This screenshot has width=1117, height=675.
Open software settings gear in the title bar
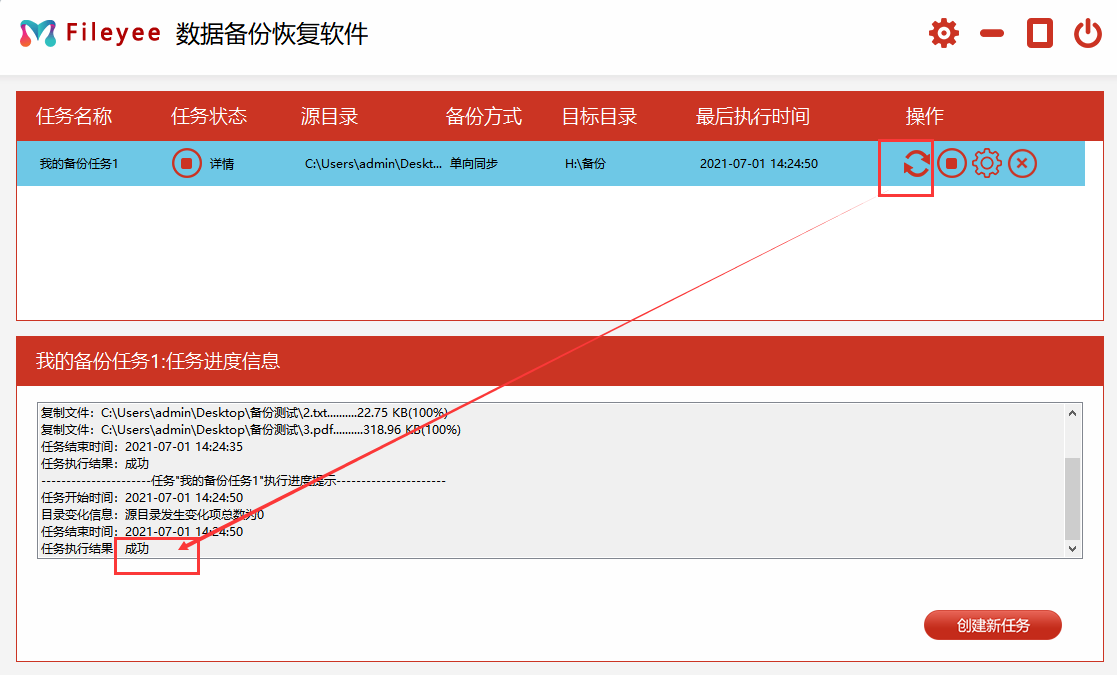click(943, 32)
